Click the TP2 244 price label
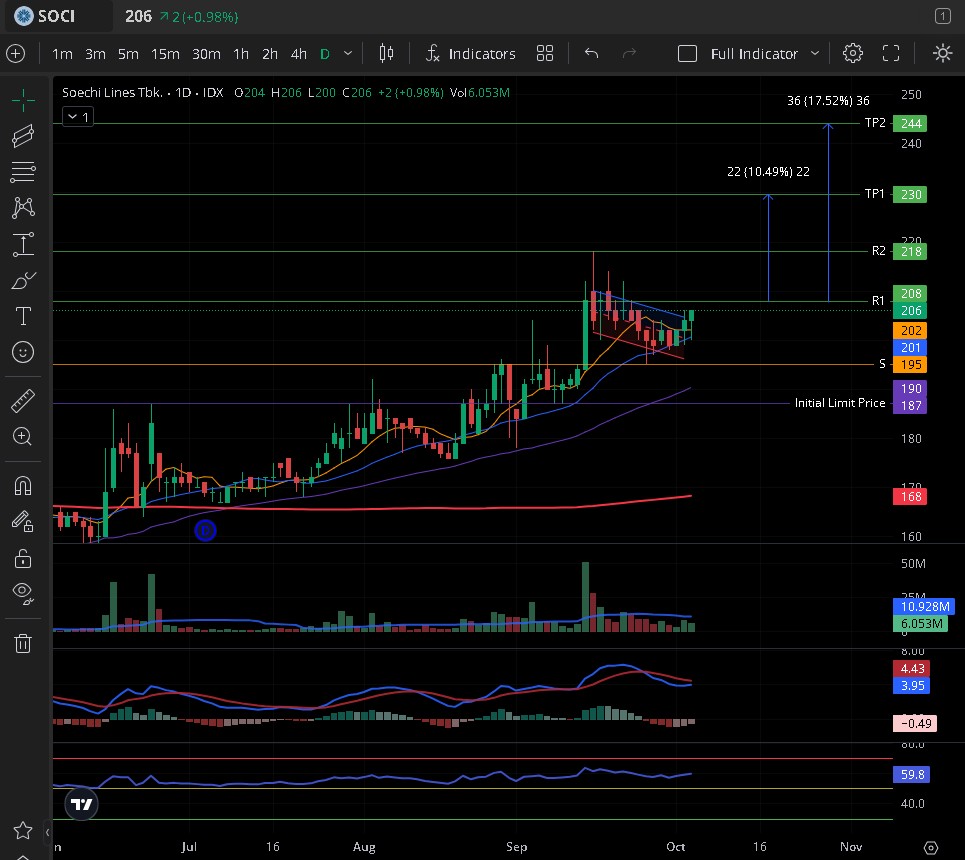This screenshot has width=965, height=860. [x=910, y=124]
